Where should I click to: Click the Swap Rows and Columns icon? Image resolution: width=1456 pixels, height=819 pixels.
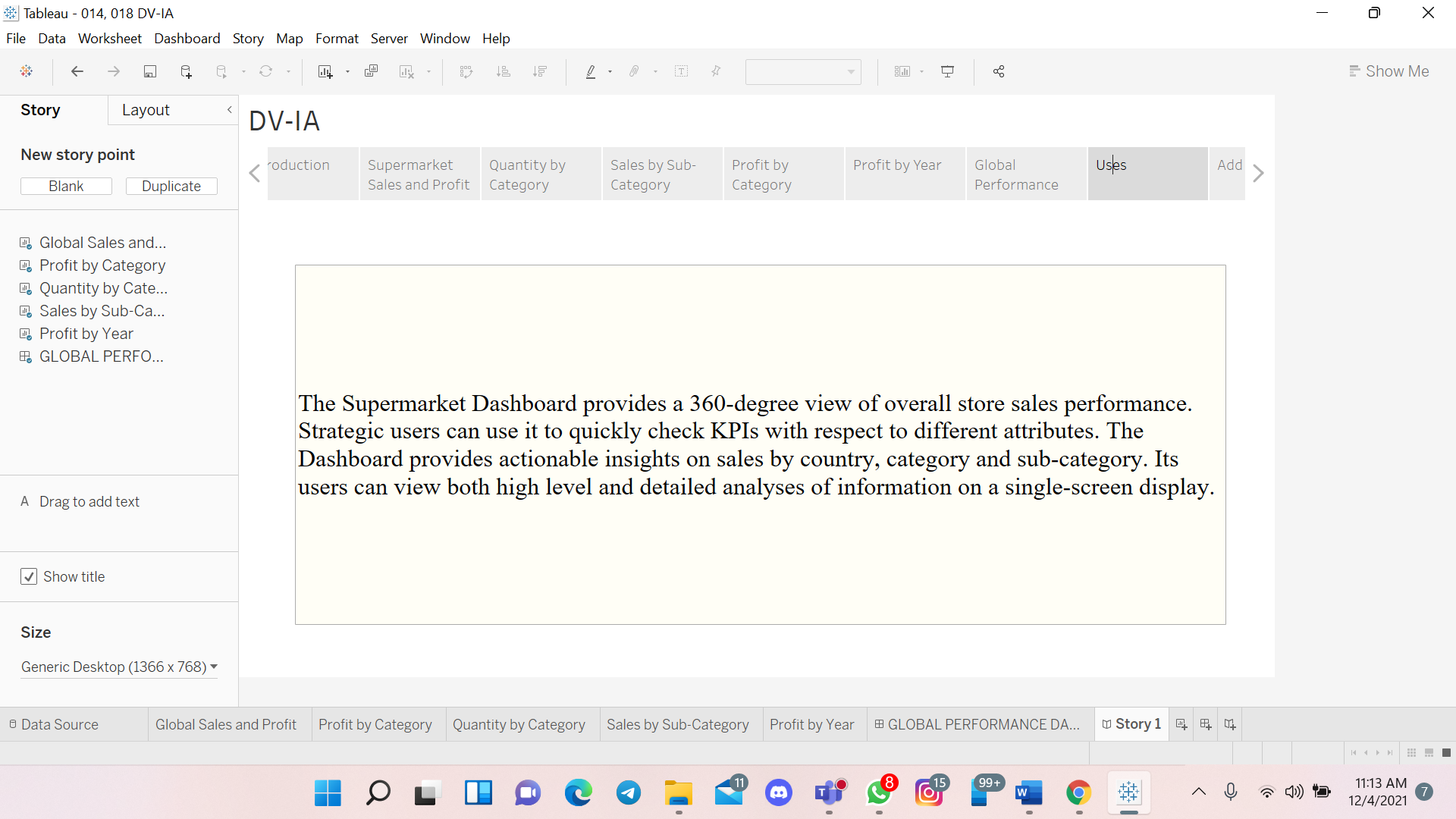[466, 71]
